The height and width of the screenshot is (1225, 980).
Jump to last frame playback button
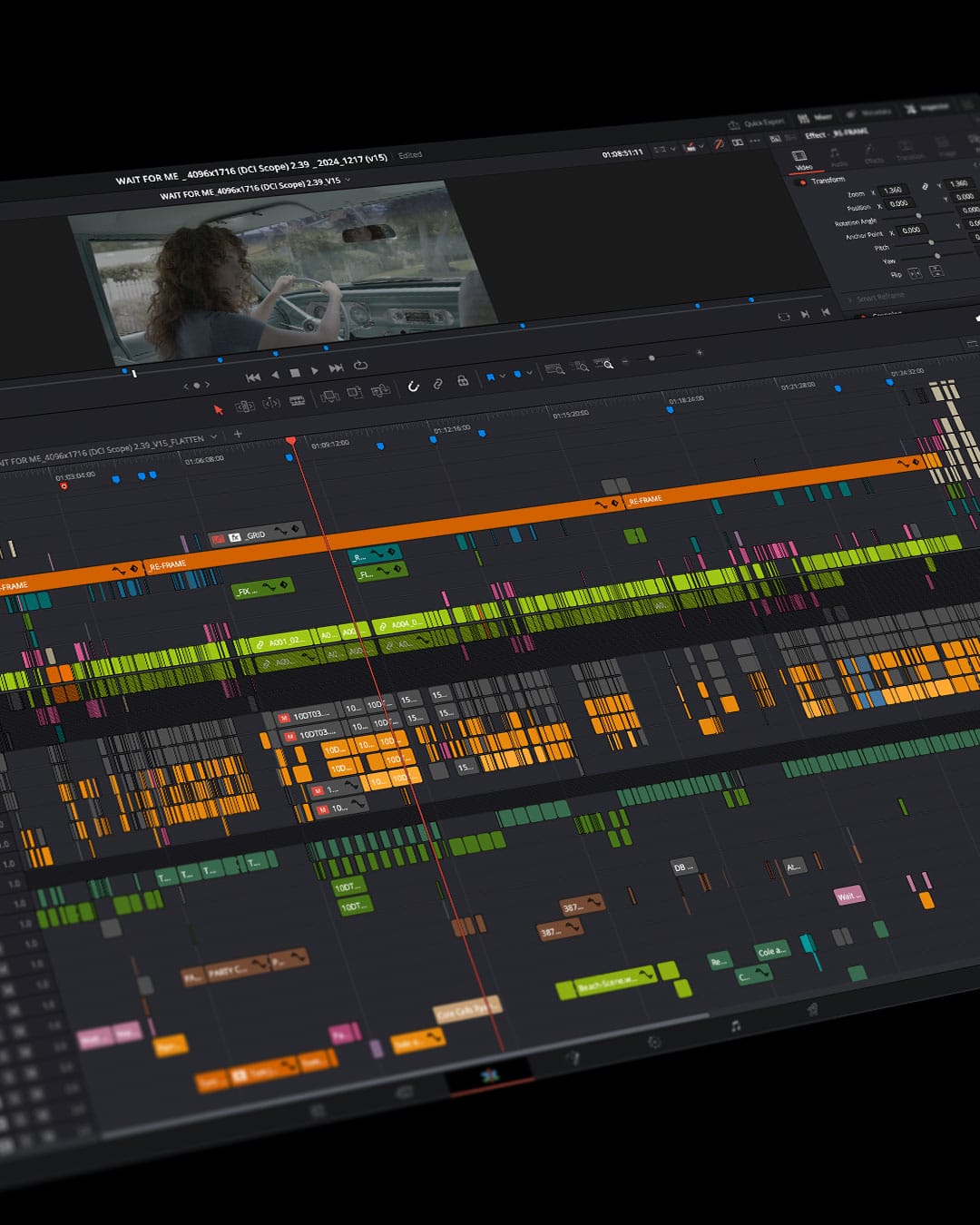[x=336, y=367]
